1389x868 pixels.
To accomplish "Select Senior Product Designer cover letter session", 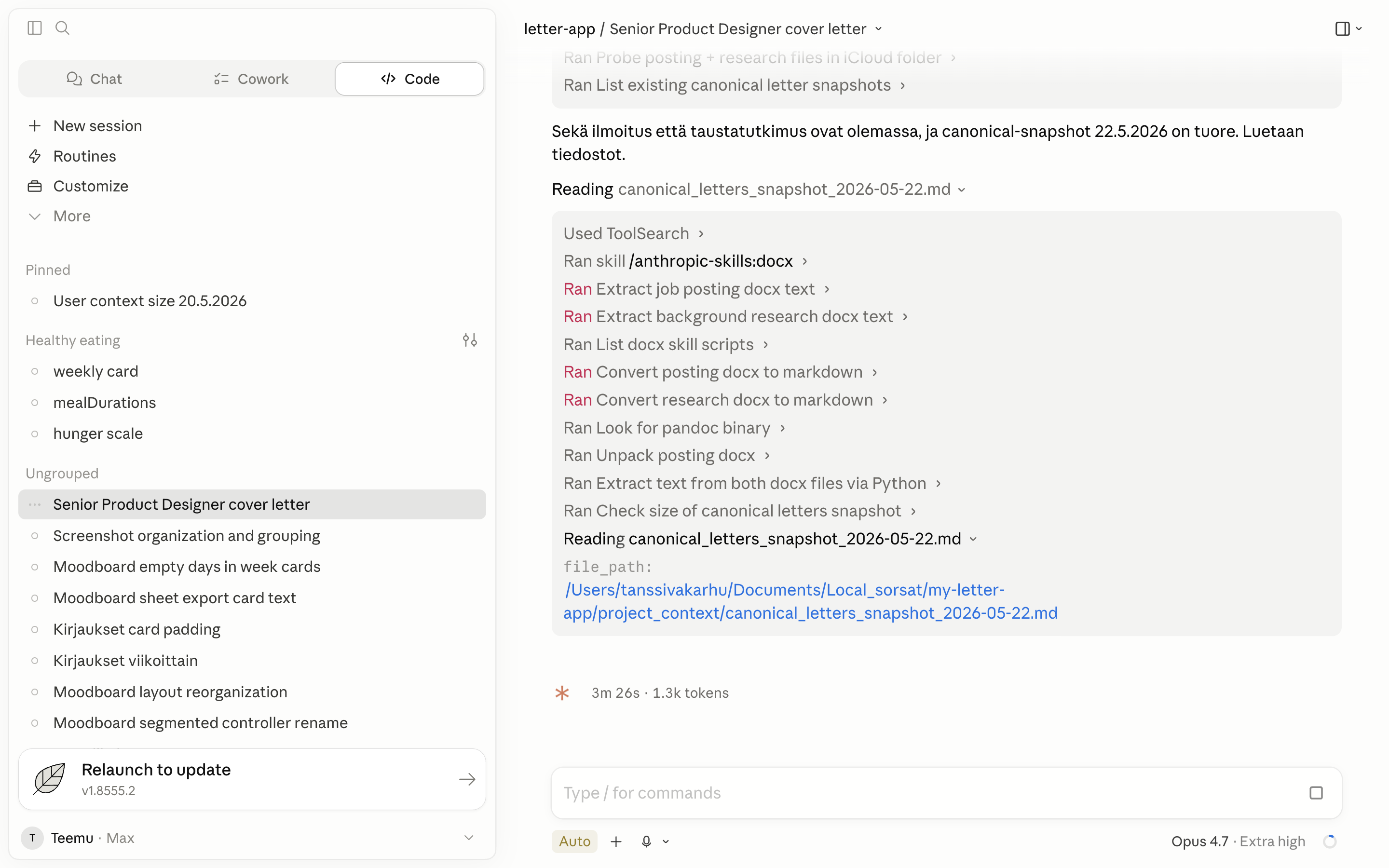I will tap(252, 504).
